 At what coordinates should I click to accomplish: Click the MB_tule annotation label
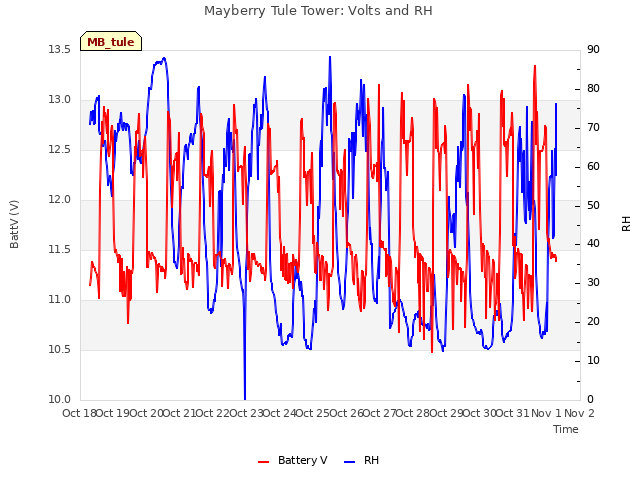(x=111, y=41)
